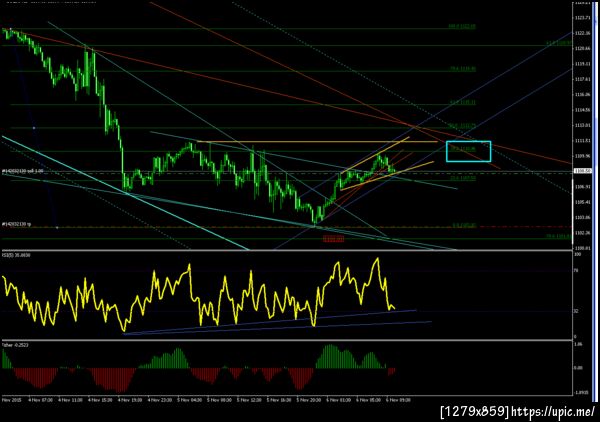The height and width of the screenshot is (422, 600).
Task: Click the 5 Nov 12:00 time label
Action: point(249,400)
